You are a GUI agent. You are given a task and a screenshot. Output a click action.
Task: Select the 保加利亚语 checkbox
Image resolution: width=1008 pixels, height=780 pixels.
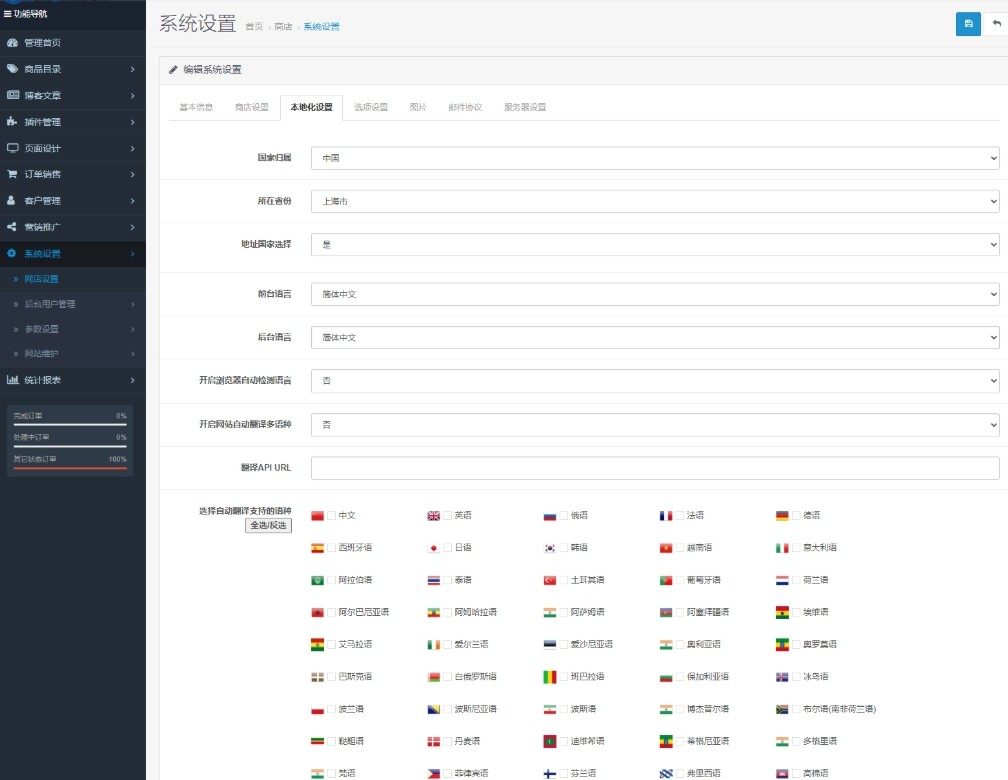pyautogui.click(x=680, y=676)
